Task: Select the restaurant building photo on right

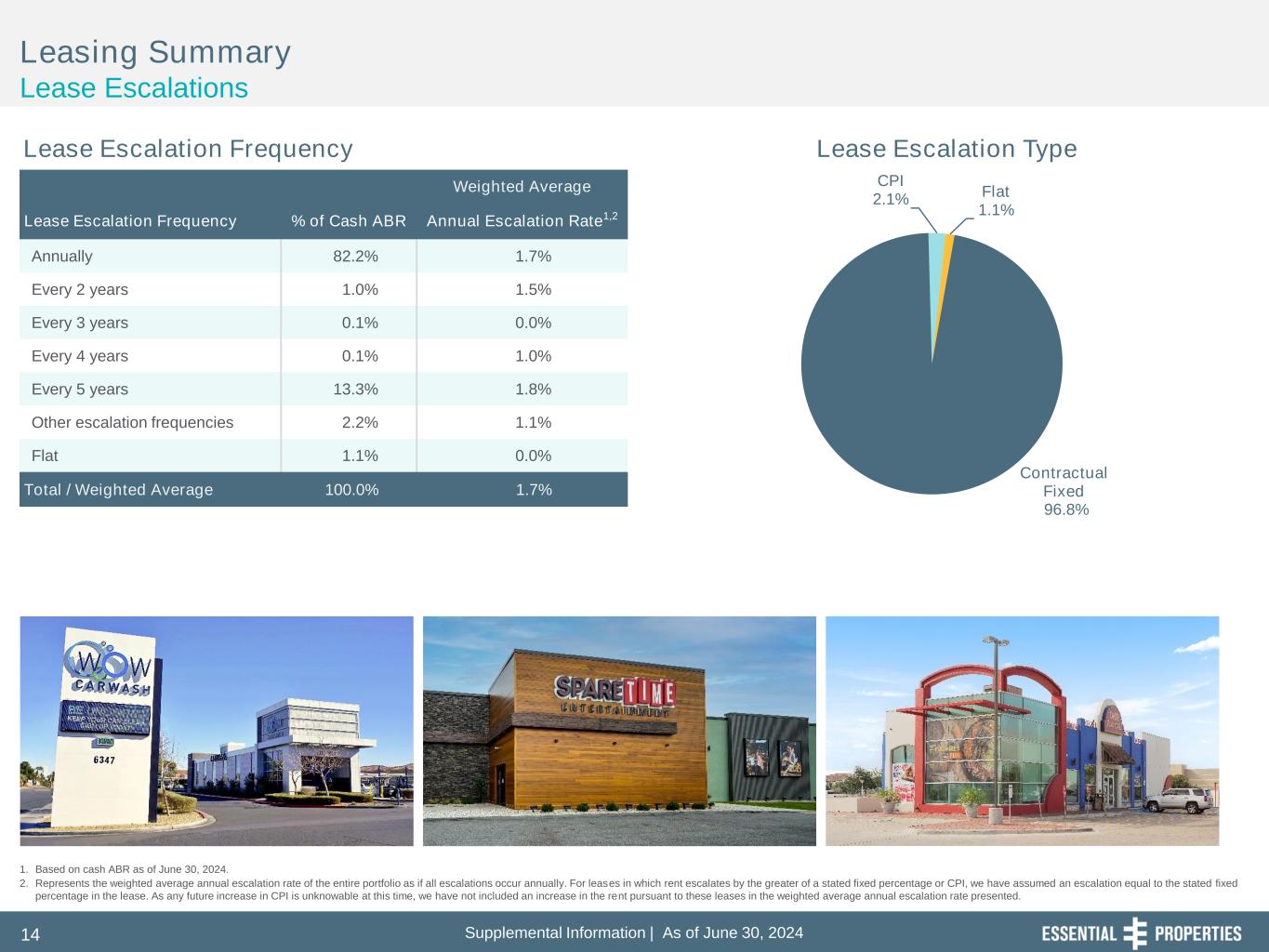Action: coord(1022,731)
